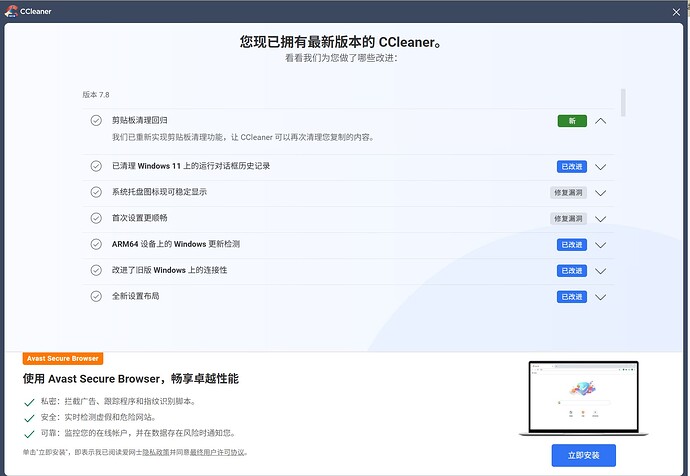The height and width of the screenshot is (476, 690).
Task: Click the checkmark icon beside 私密
Action: click(x=29, y=402)
